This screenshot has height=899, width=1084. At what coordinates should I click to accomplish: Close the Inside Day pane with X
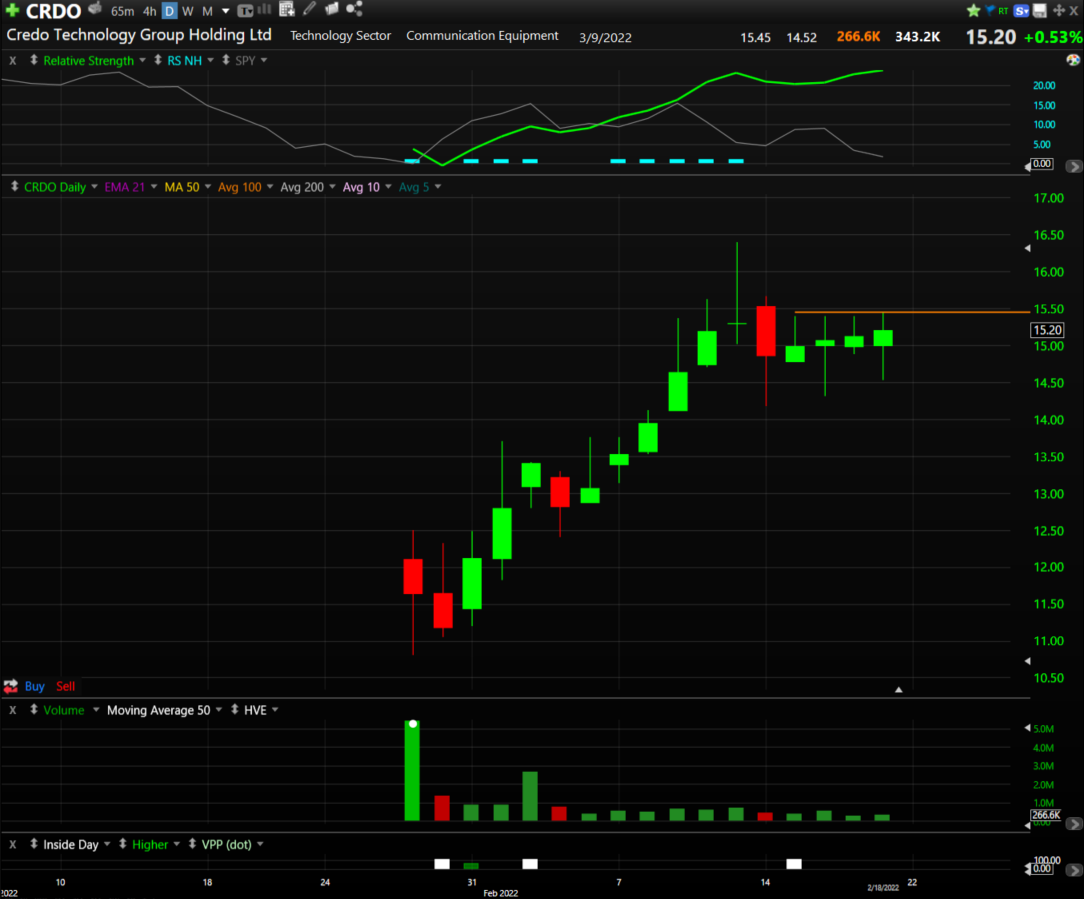click(x=12, y=844)
